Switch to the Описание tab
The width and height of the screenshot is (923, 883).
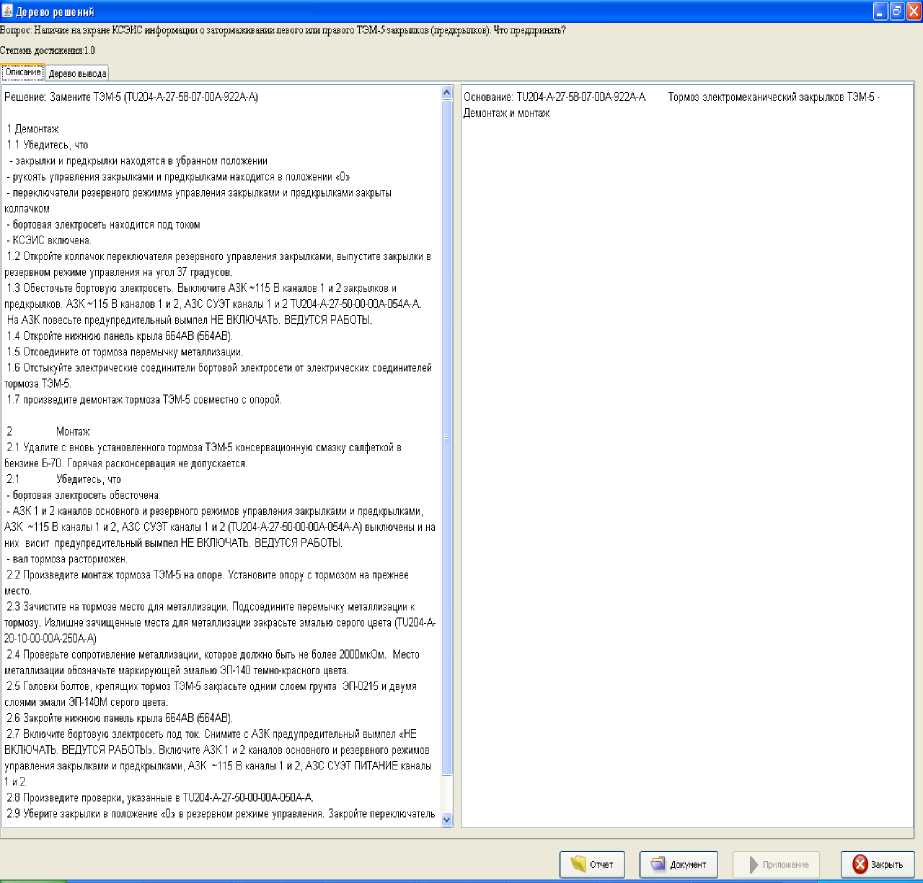coord(23,72)
